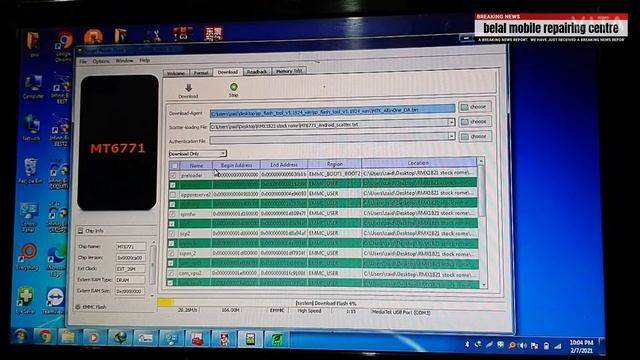Open the red toolbox taskbar icon

click(x=198, y=339)
